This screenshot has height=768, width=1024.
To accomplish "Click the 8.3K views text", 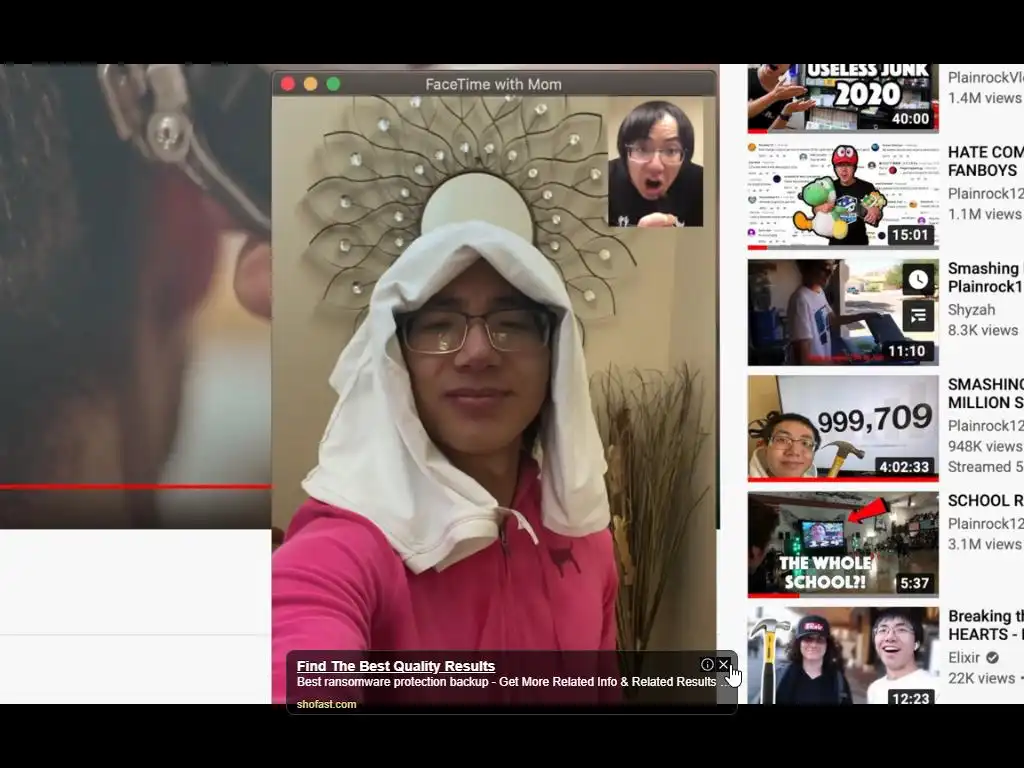I will 983,330.
